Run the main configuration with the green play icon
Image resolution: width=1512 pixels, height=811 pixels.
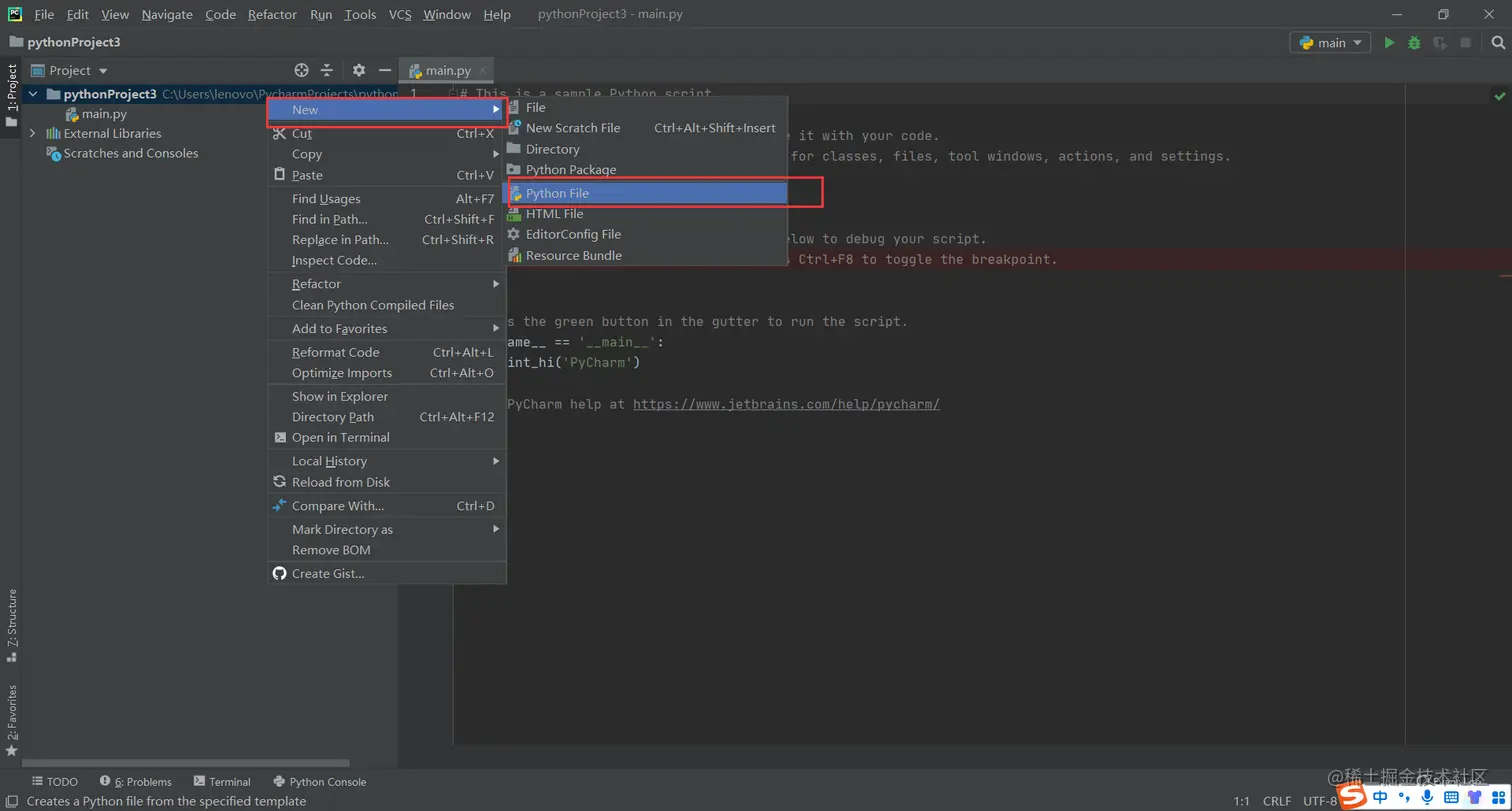pyautogui.click(x=1389, y=43)
